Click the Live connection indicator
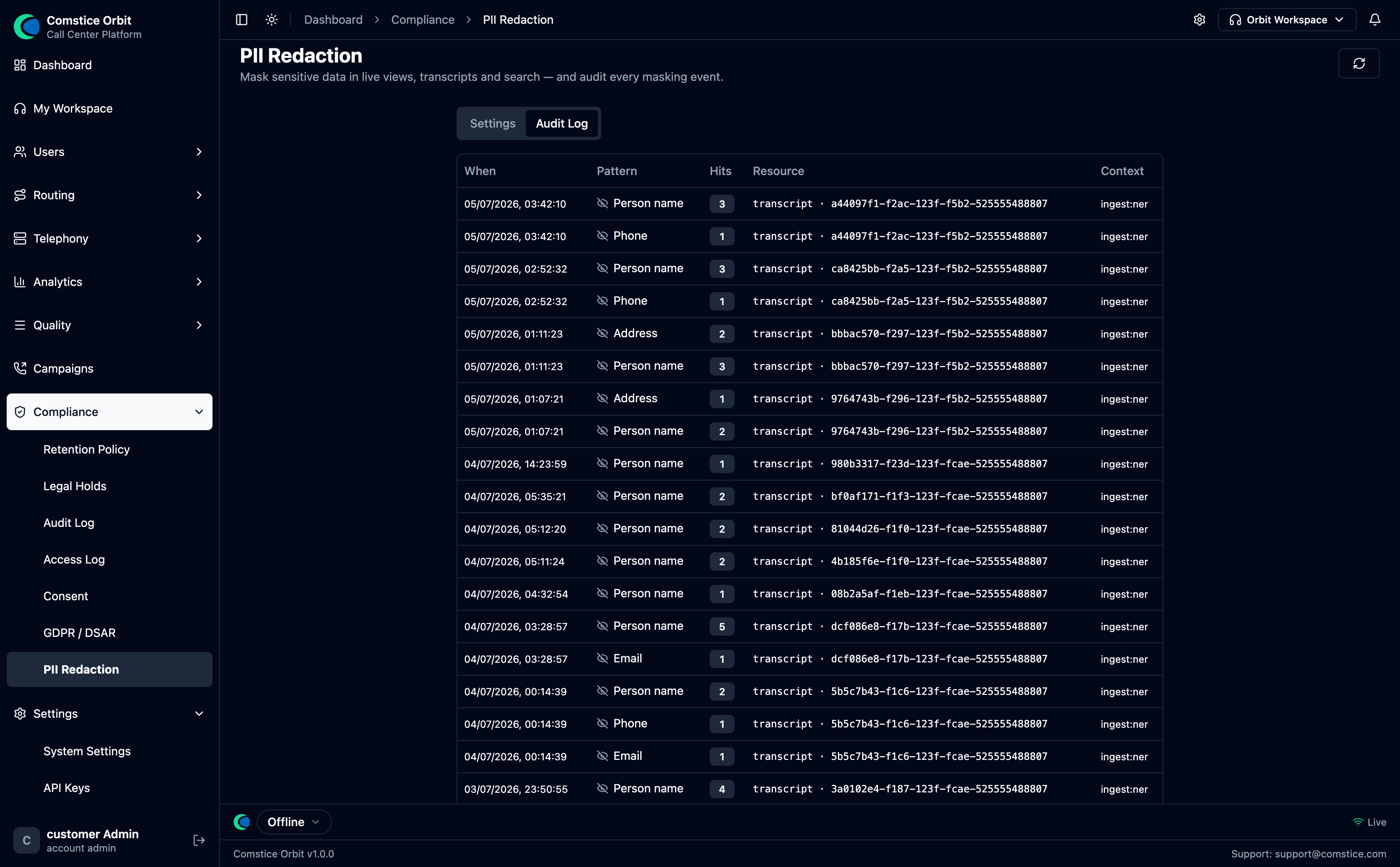This screenshot has height=867, width=1400. (1369, 822)
